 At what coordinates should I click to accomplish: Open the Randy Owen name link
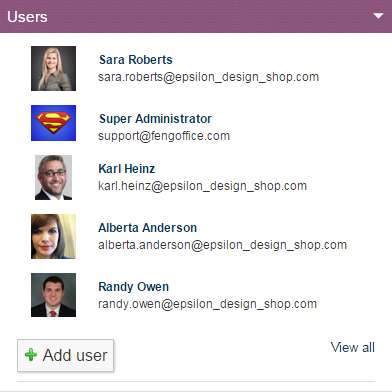pyautogui.click(x=133, y=287)
